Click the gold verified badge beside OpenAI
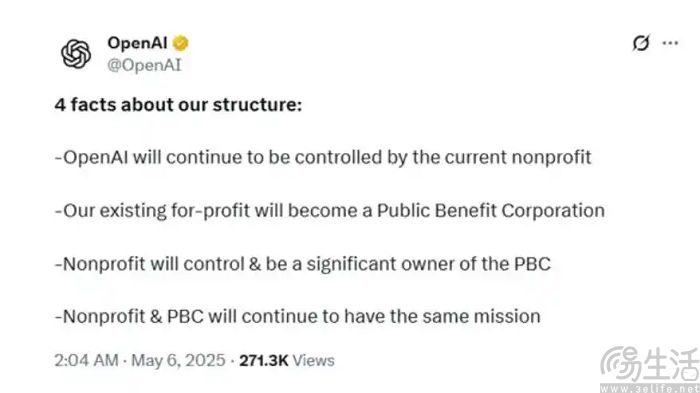 click(x=180, y=43)
